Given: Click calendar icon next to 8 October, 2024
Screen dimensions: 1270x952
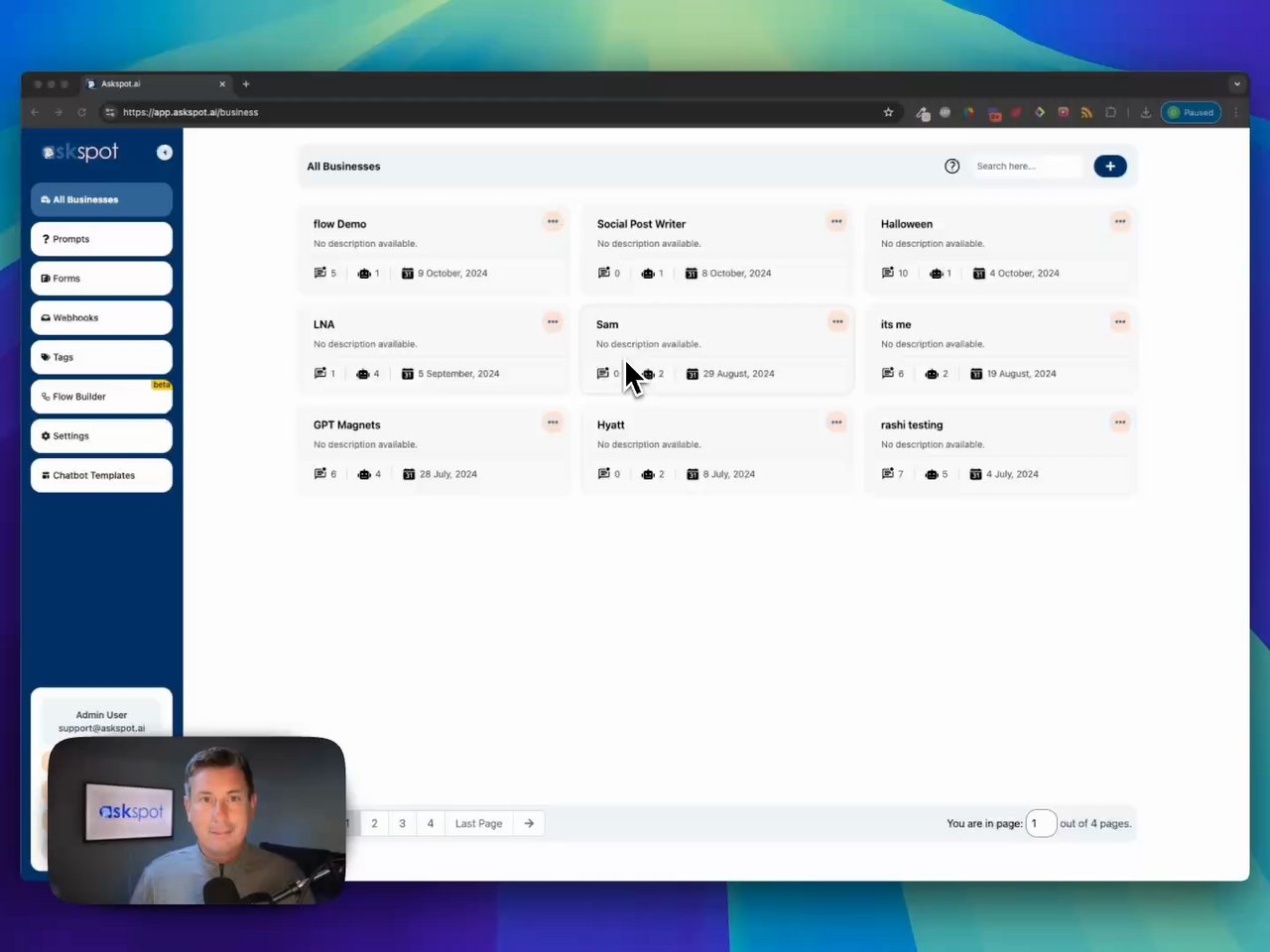Looking at the screenshot, I should [x=692, y=274].
